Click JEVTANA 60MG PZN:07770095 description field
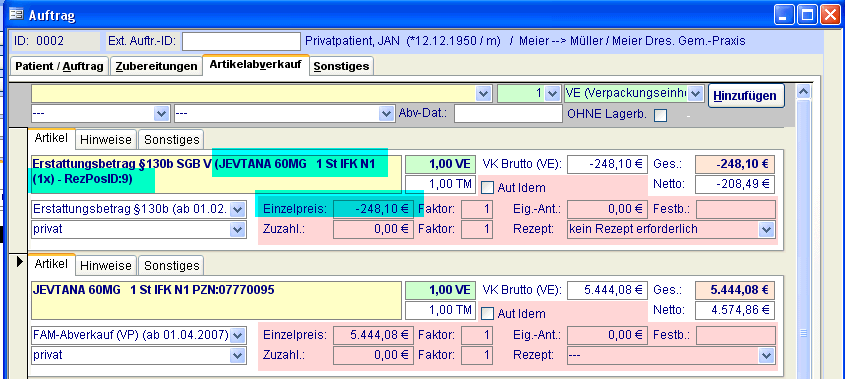845x379 pixels. point(217,300)
